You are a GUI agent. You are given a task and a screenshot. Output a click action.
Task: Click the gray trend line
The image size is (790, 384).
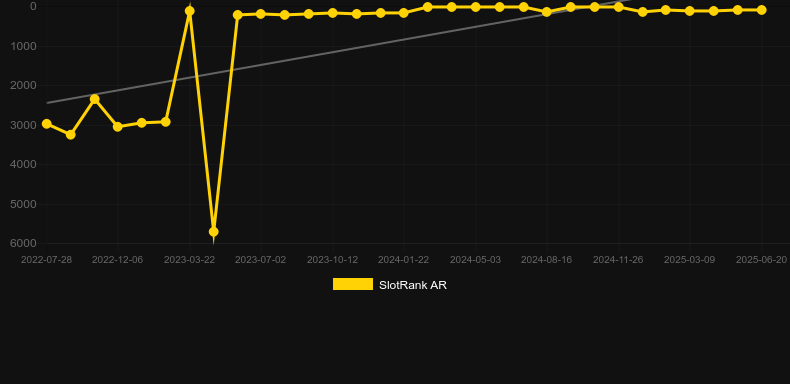coord(338,52)
